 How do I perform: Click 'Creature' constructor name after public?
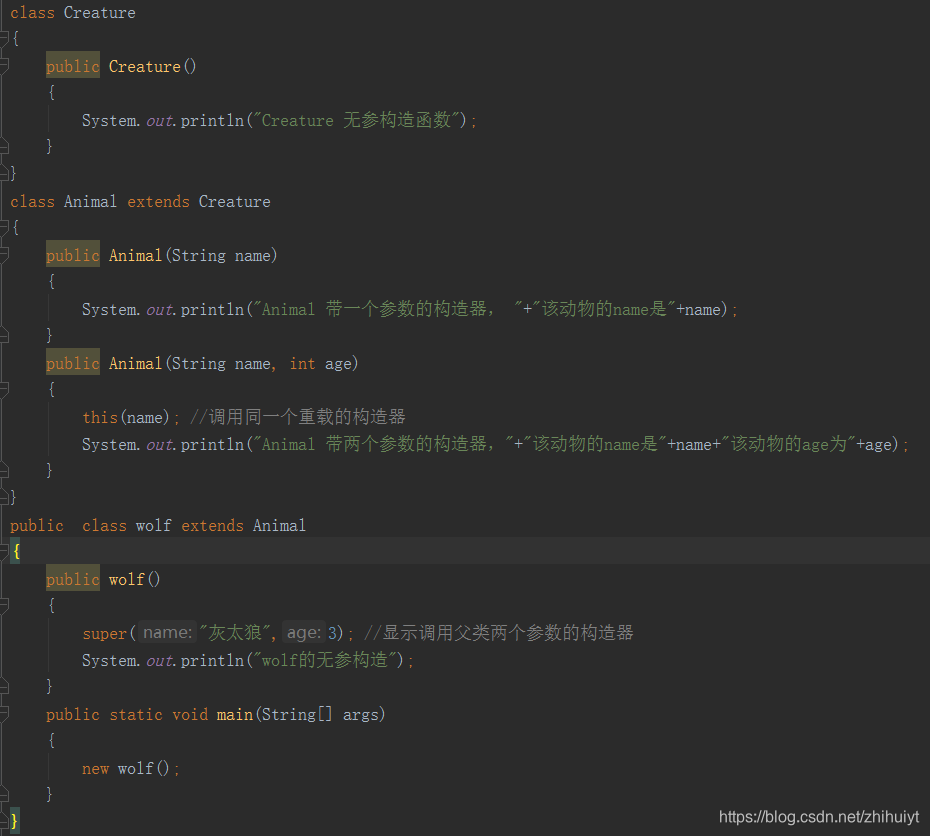(x=145, y=66)
